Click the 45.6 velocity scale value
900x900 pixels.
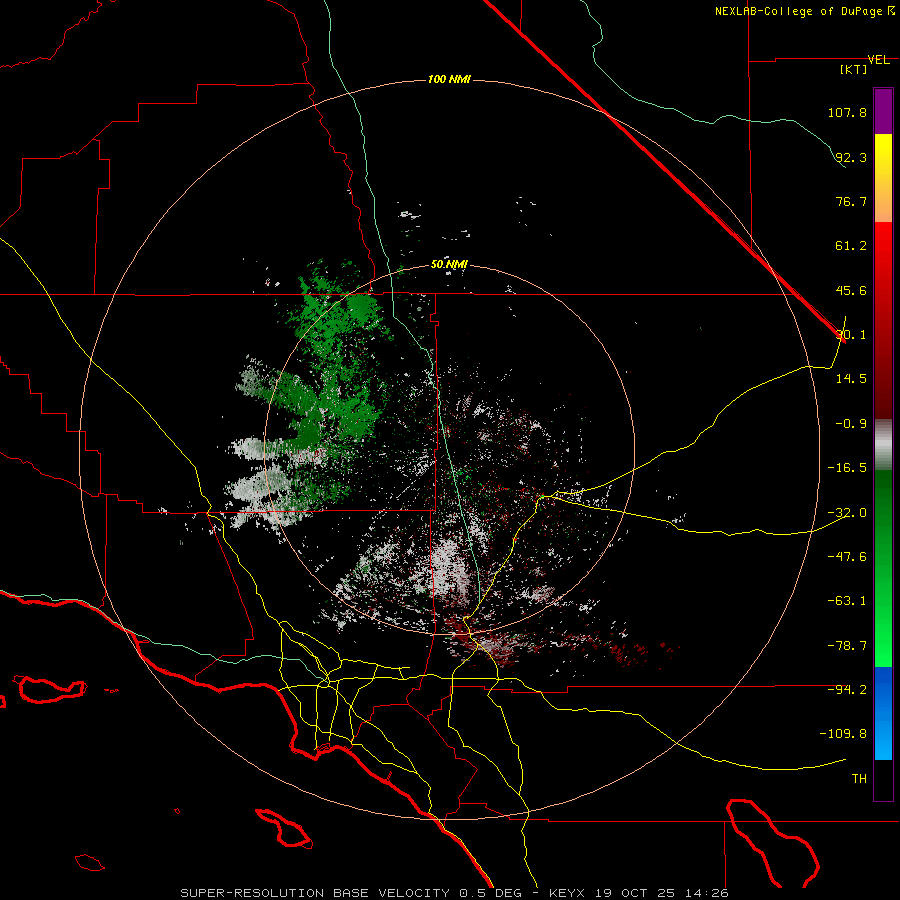tap(851, 290)
